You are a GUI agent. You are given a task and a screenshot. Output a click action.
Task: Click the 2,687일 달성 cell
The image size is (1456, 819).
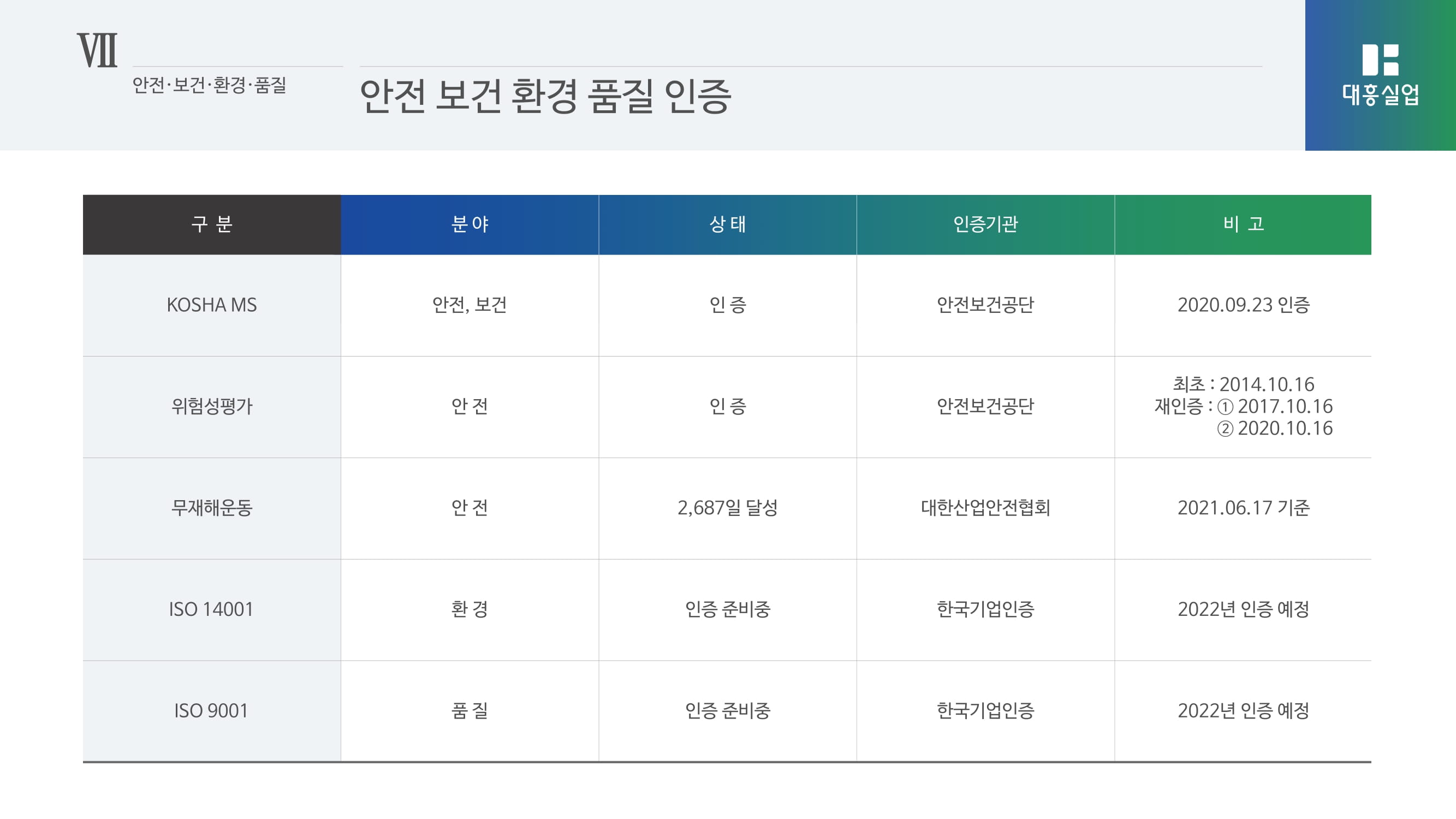tap(727, 508)
